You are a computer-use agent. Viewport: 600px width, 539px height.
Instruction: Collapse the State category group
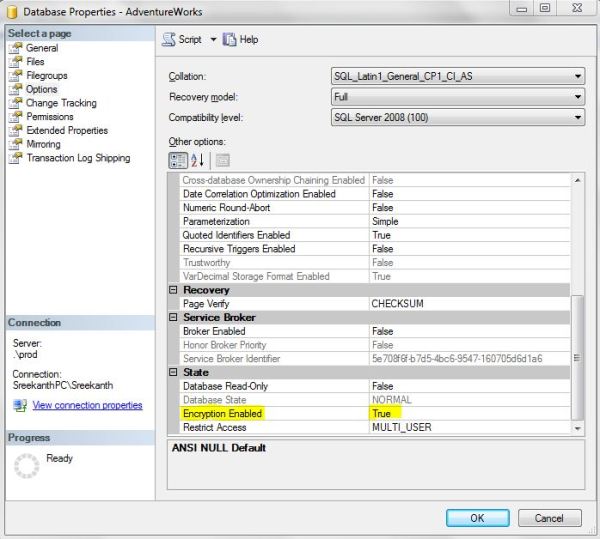click(x=173, y=373)
